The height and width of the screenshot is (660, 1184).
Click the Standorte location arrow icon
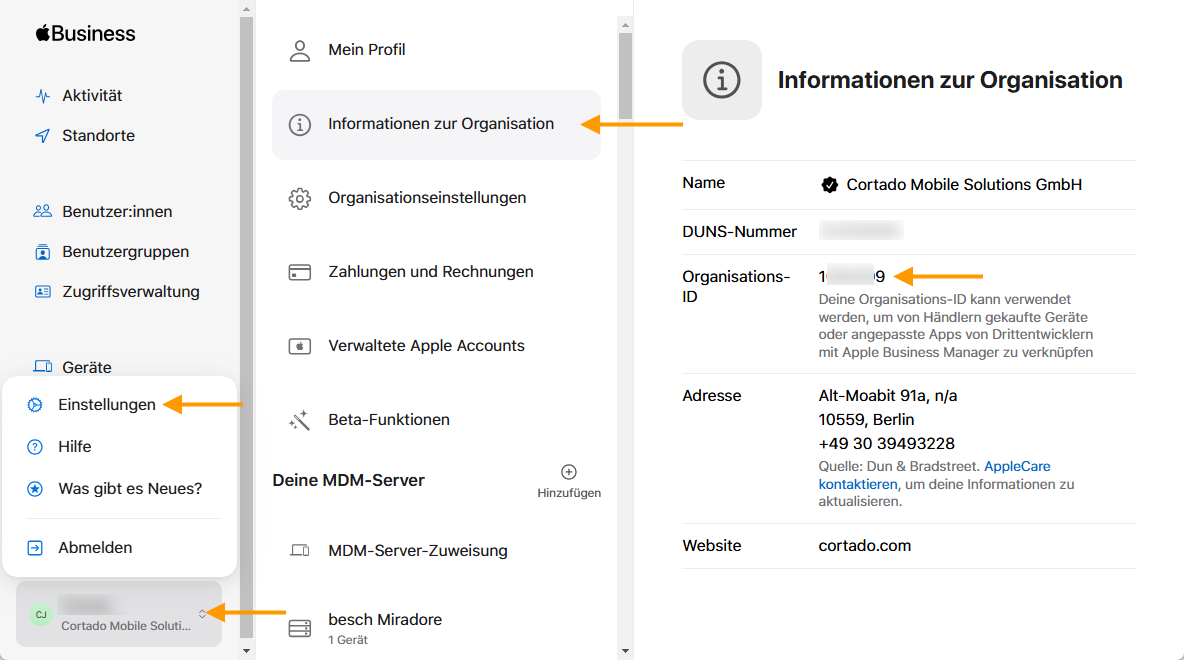42,136
